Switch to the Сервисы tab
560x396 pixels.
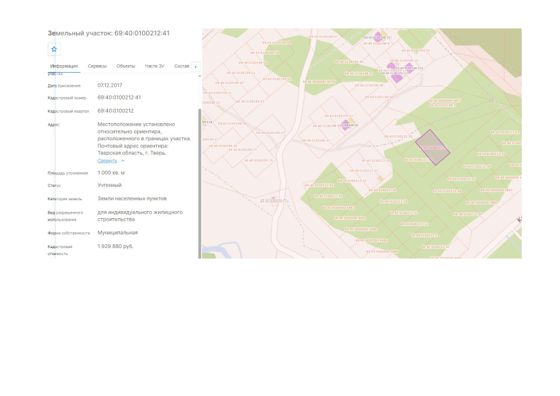pyautogui.click(x=97, y=66)
